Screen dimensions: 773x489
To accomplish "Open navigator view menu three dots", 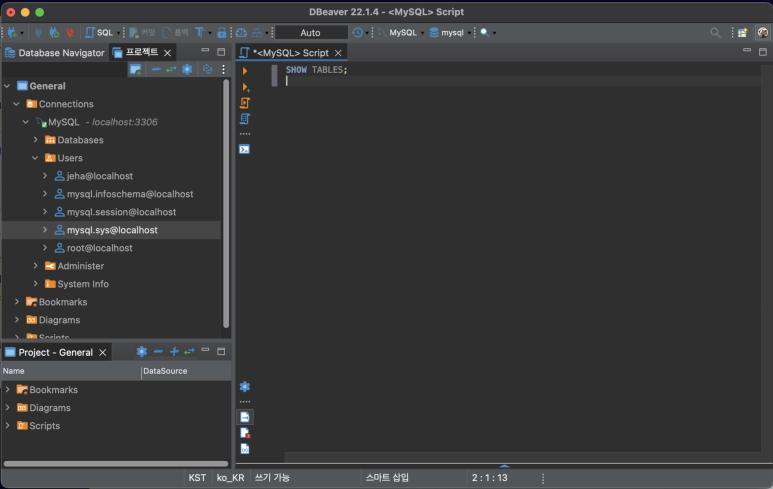I will click(223, 70).
